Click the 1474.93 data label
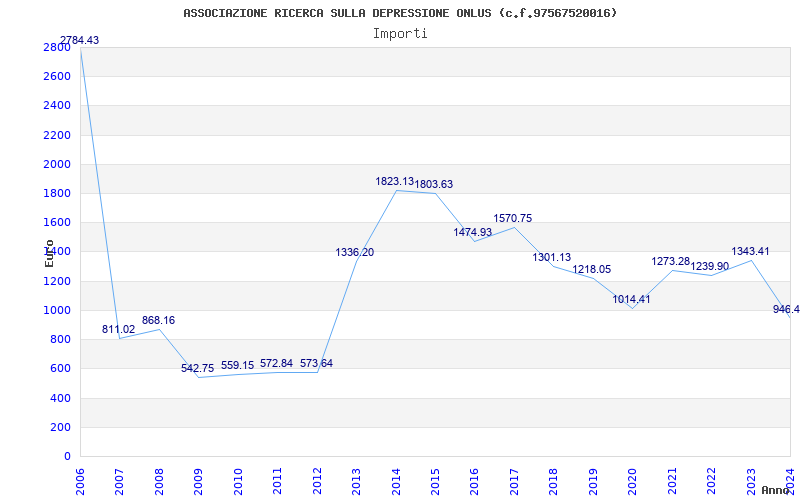 [x=473, y=232]
